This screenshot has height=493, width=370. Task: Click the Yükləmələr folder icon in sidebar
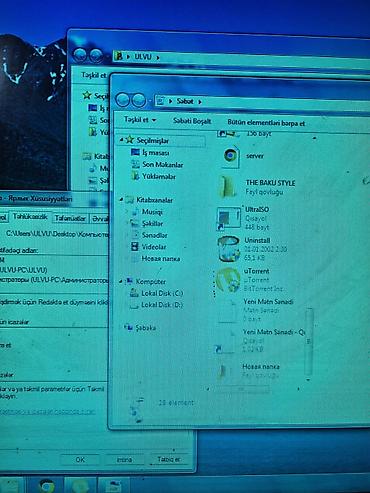tap(135, 176)
